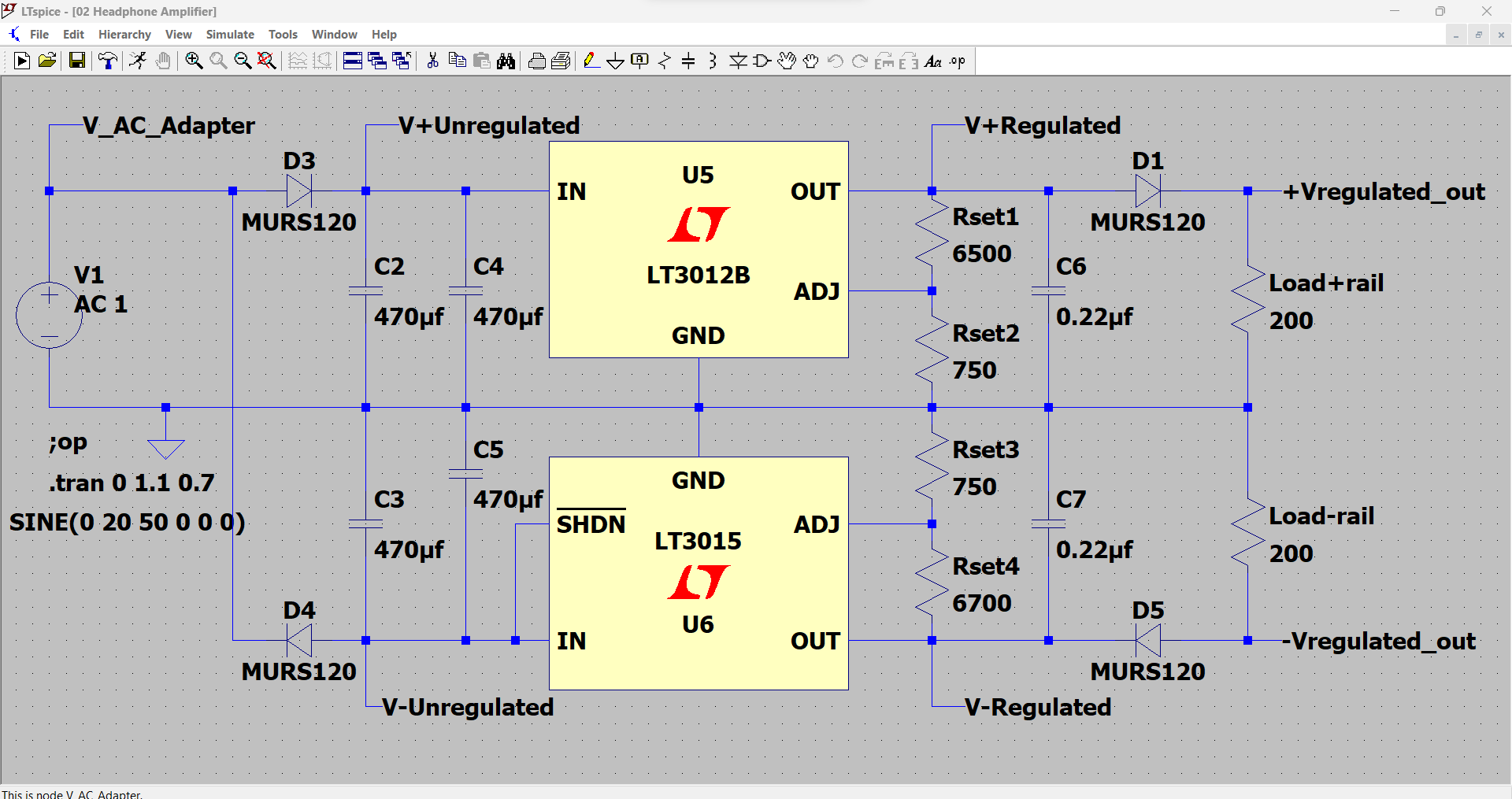Select the Cut scissors tool
1512x799 pixels.
click(432, 61)
